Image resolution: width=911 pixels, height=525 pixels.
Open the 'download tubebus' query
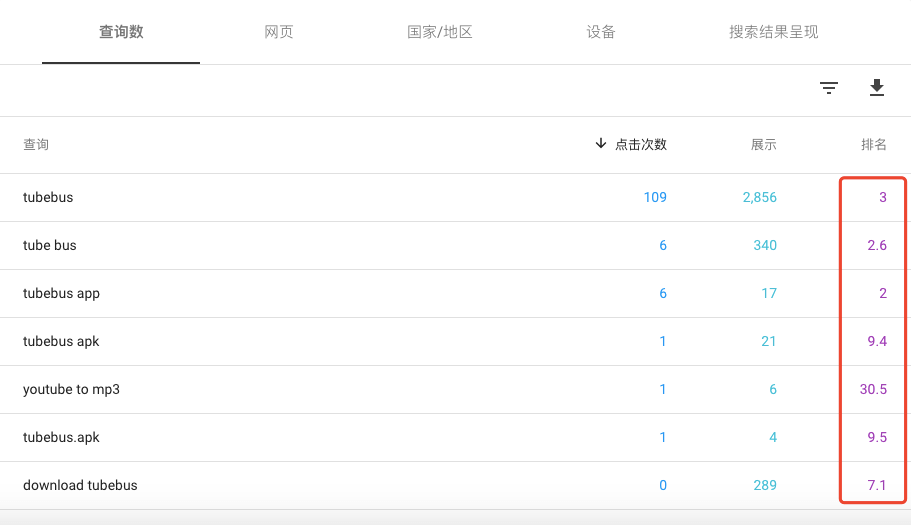click(80, 486)
